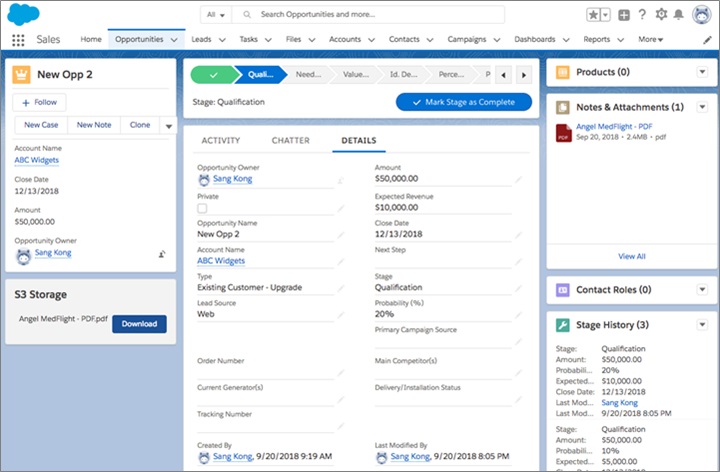Expand the Leads tab chevron

tap(222, 40)
